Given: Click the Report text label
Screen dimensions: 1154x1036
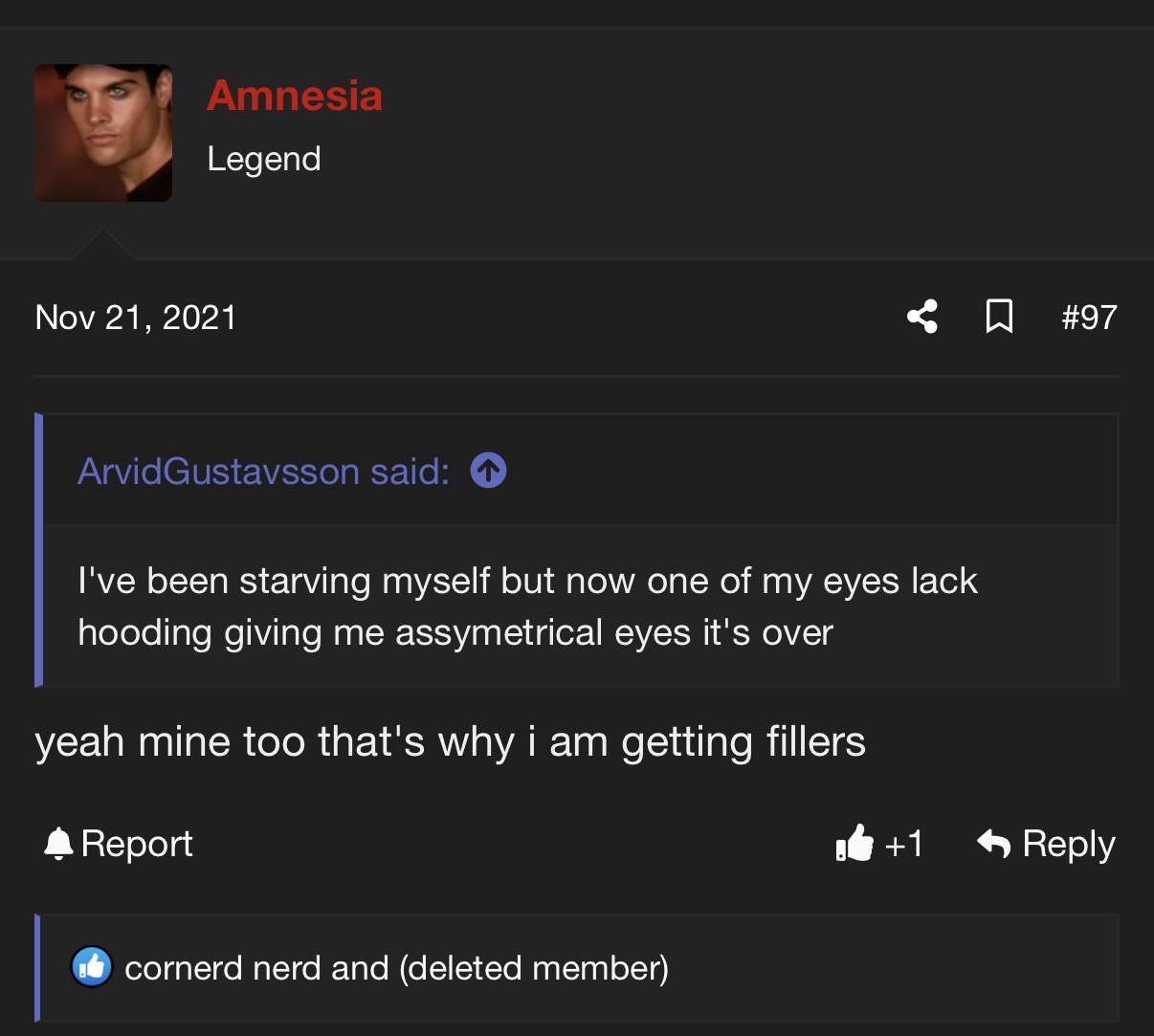Looking at the screenshot, I should click(137, 844).
